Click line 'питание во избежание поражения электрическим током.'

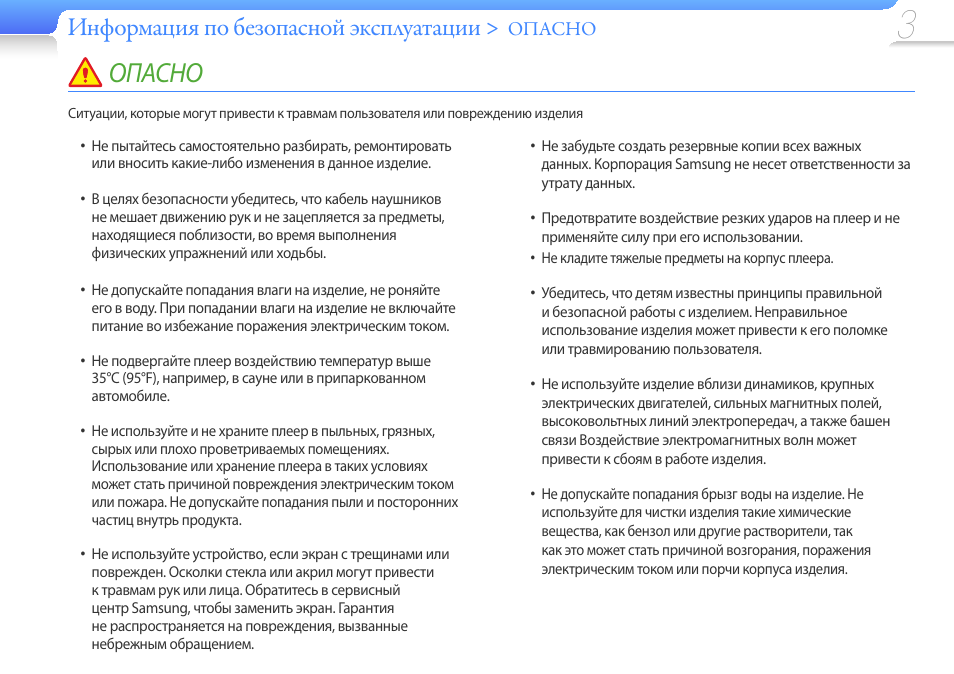pos(270,327)
